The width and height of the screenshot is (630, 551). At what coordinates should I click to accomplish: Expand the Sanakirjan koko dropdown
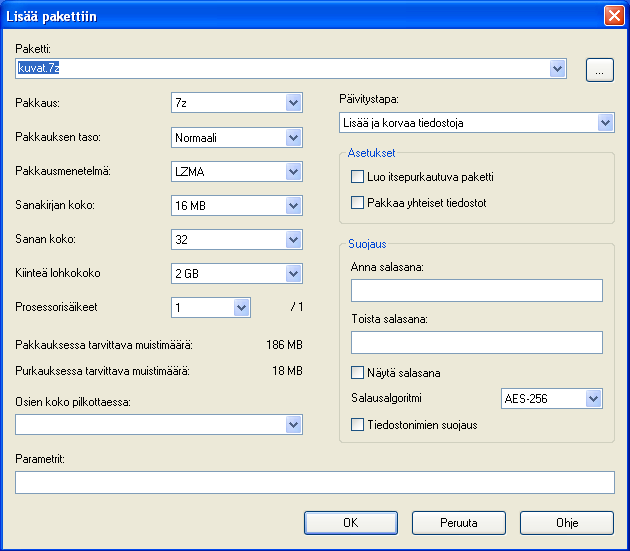(237, 205)
